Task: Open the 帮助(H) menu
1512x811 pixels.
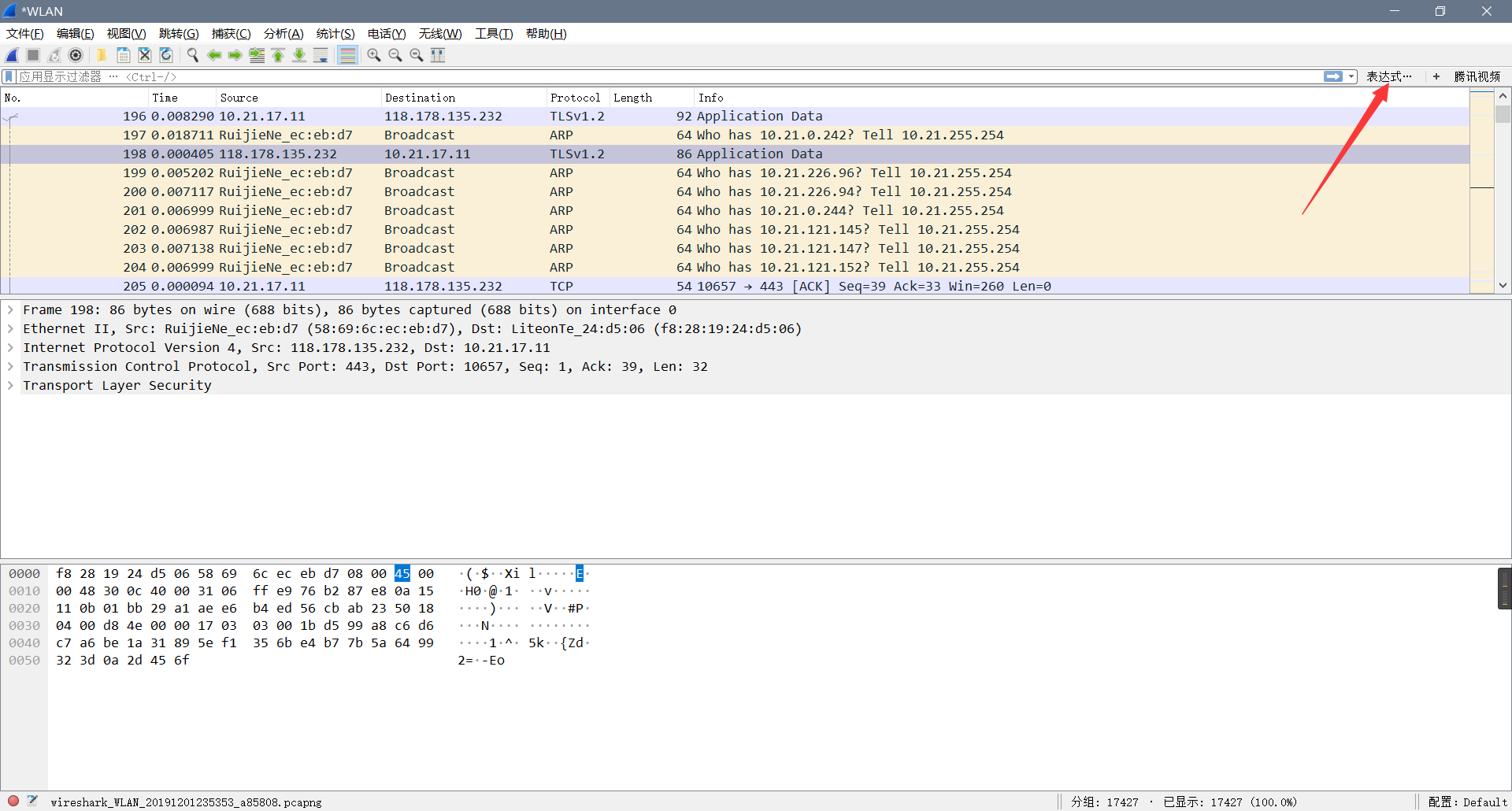Action: [547, 34]
